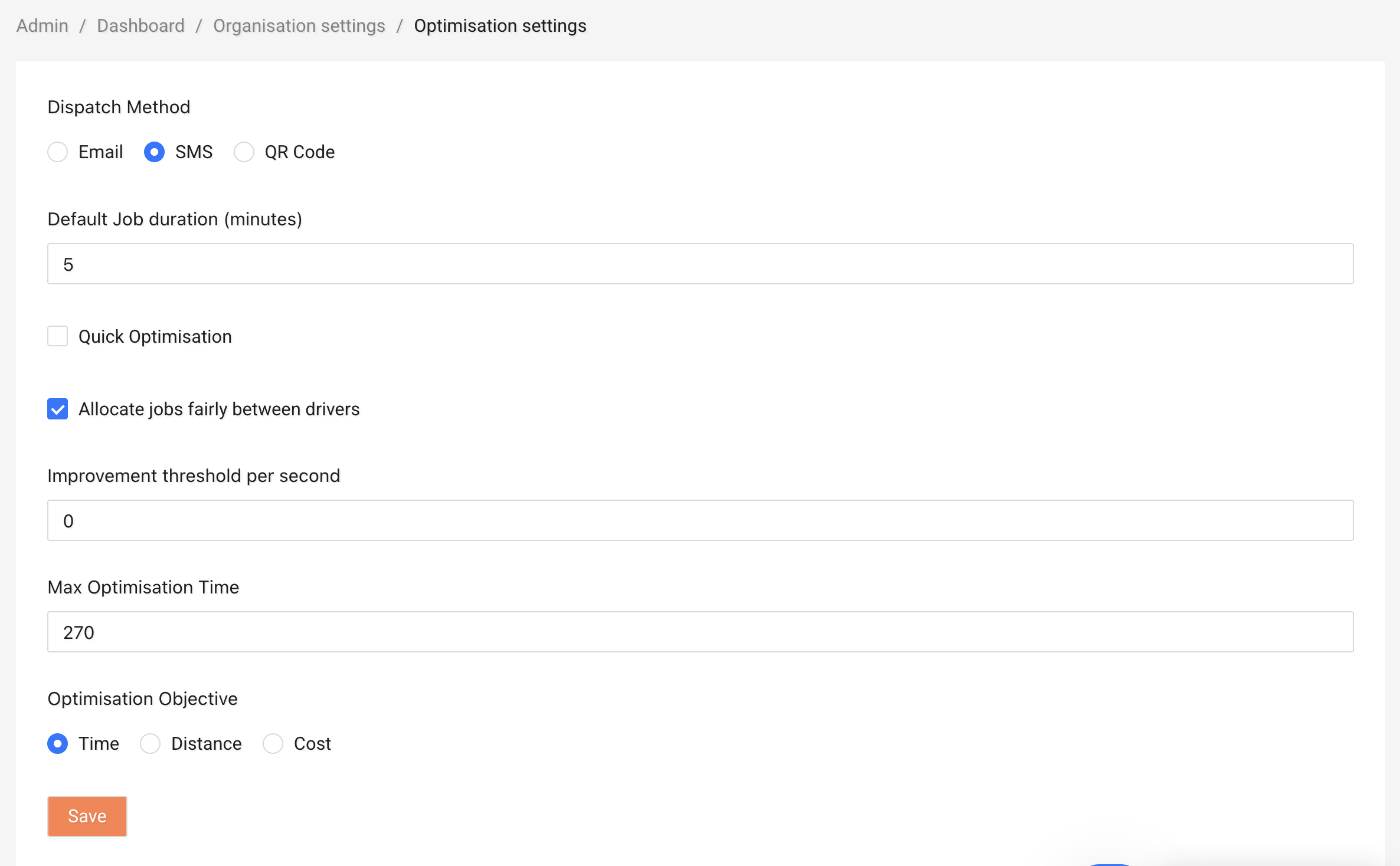Viewport: 1400px width, 866px height.
Task: Click the Optimisation settings breadcrumb label
Action: (x=500, y=25)
